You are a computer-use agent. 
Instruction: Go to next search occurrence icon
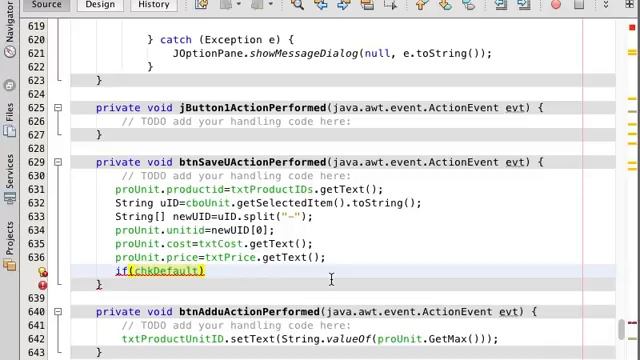pyautogui.click(x=344, y=4)
